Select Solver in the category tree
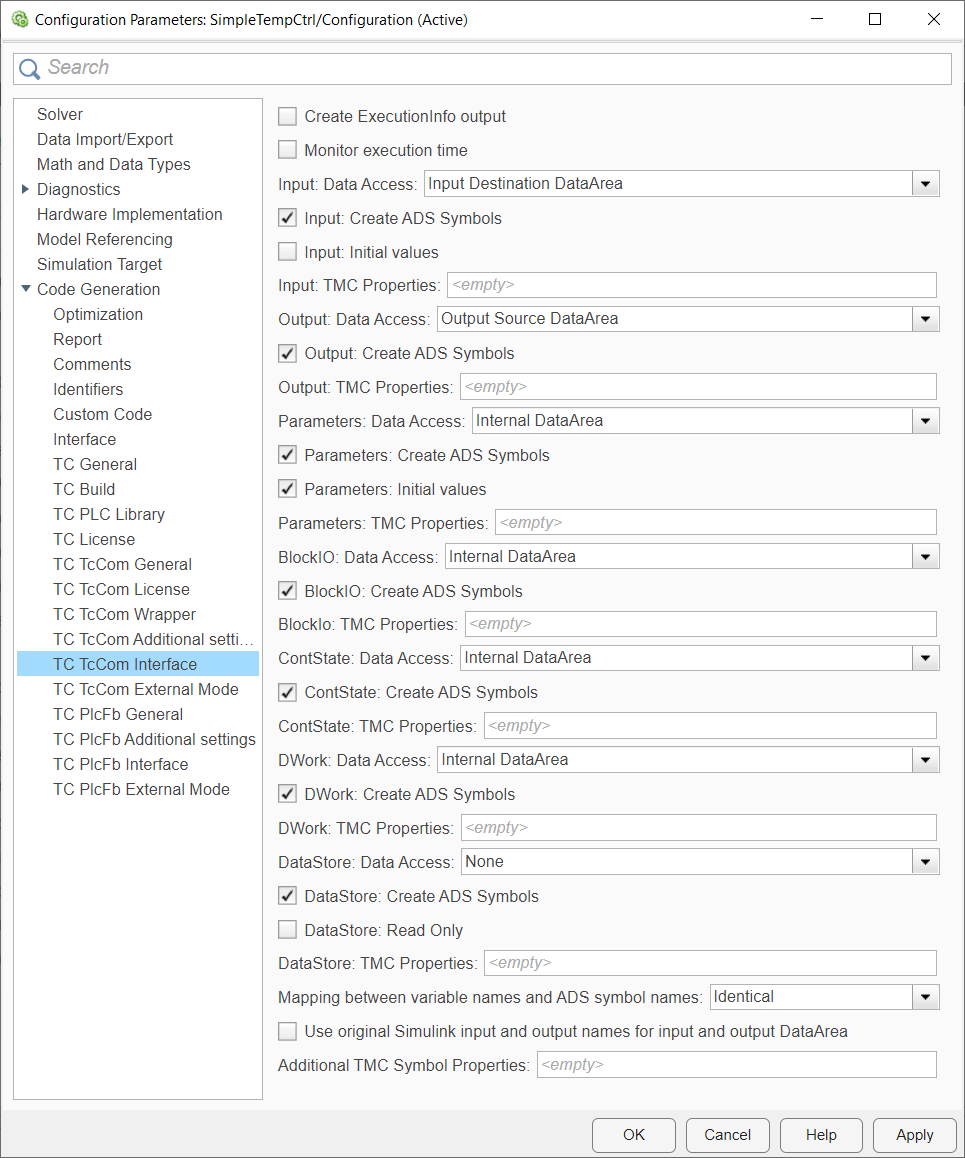965x1158 pixels. pos(60,114)
